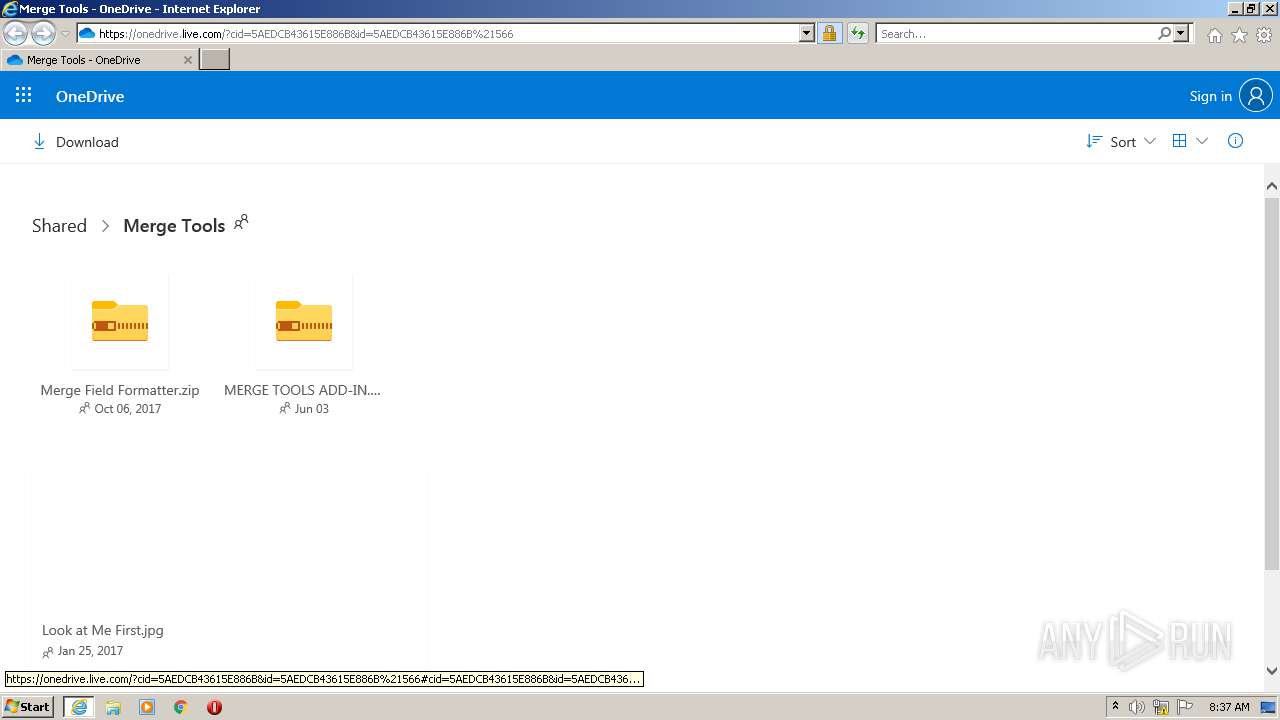This screenshot has width=1280, height=720.
Task: Open the Windows Start button
Action: [28, 706]
